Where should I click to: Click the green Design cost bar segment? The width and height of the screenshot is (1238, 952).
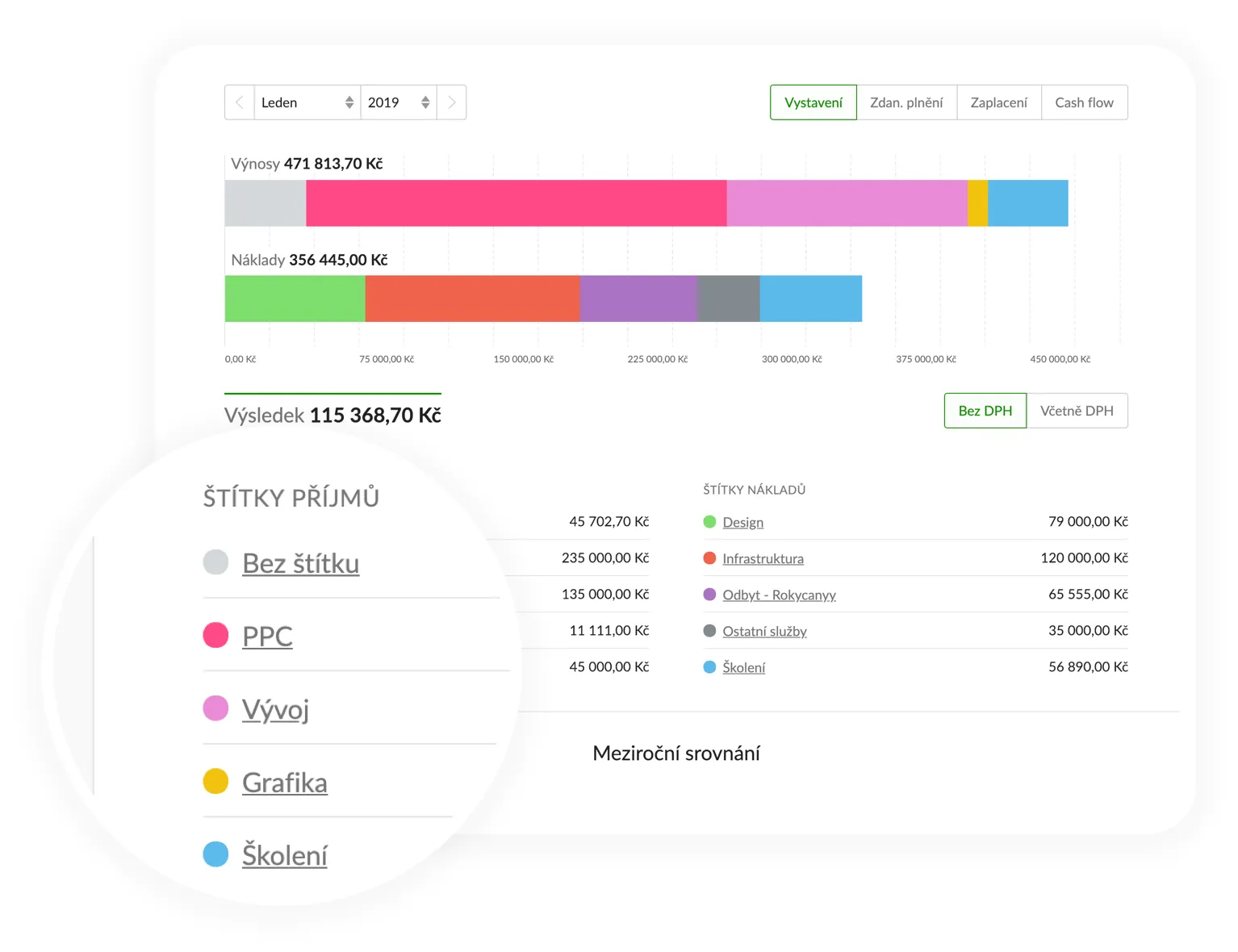point(295,299)
